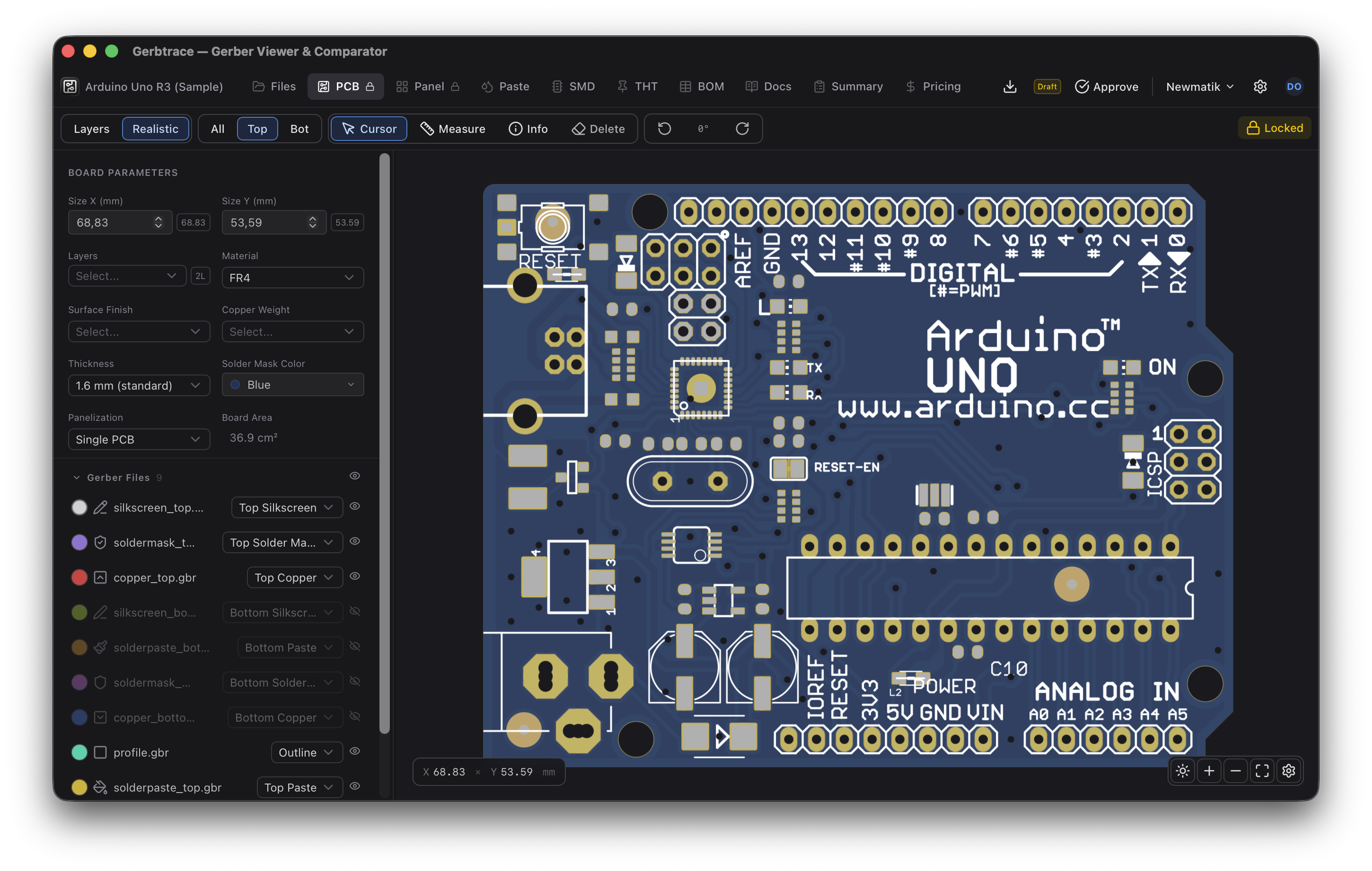Hide the soldermask top layer

tap(354, 541)
